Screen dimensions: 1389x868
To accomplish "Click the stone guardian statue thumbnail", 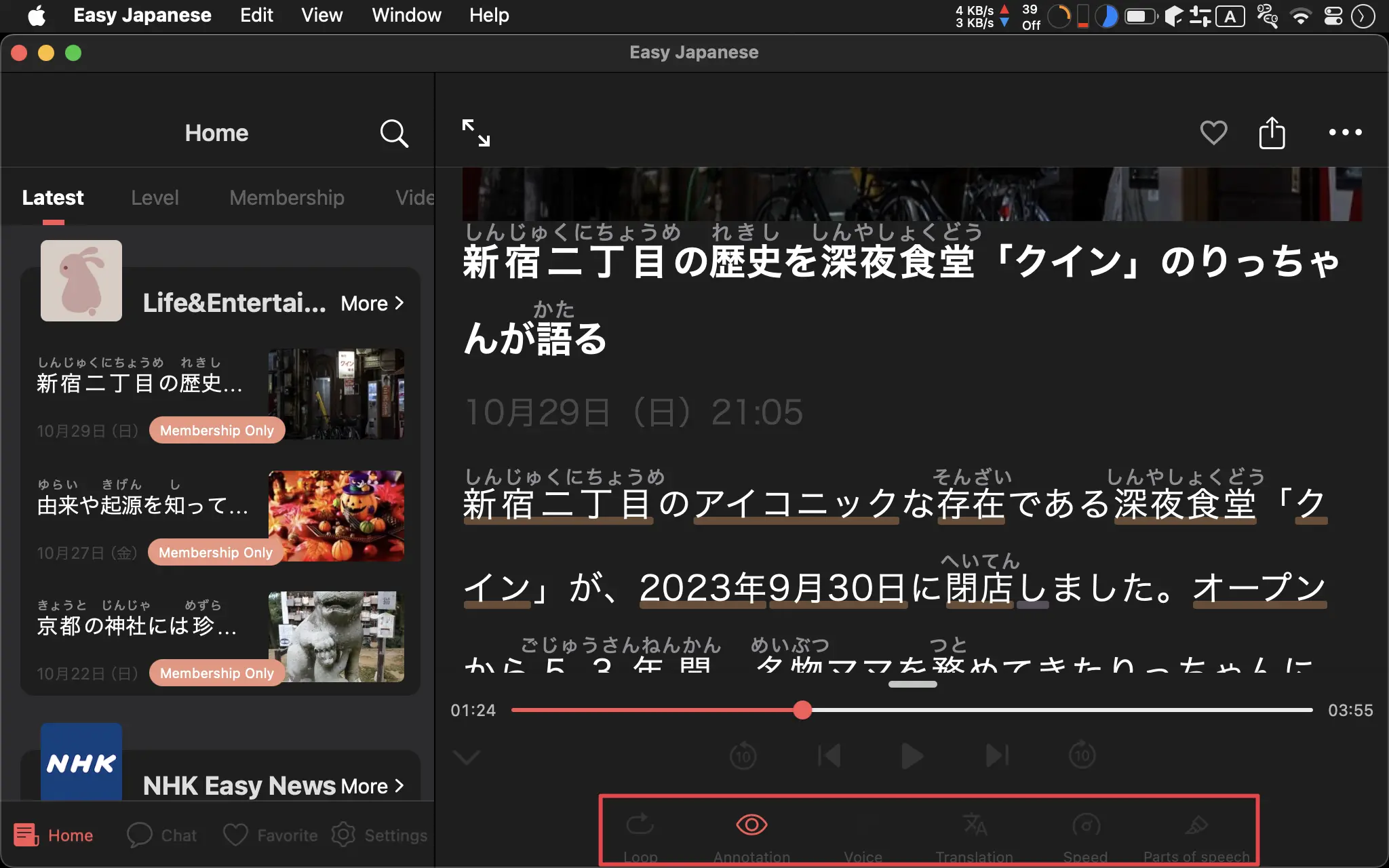I will point(336,636).
